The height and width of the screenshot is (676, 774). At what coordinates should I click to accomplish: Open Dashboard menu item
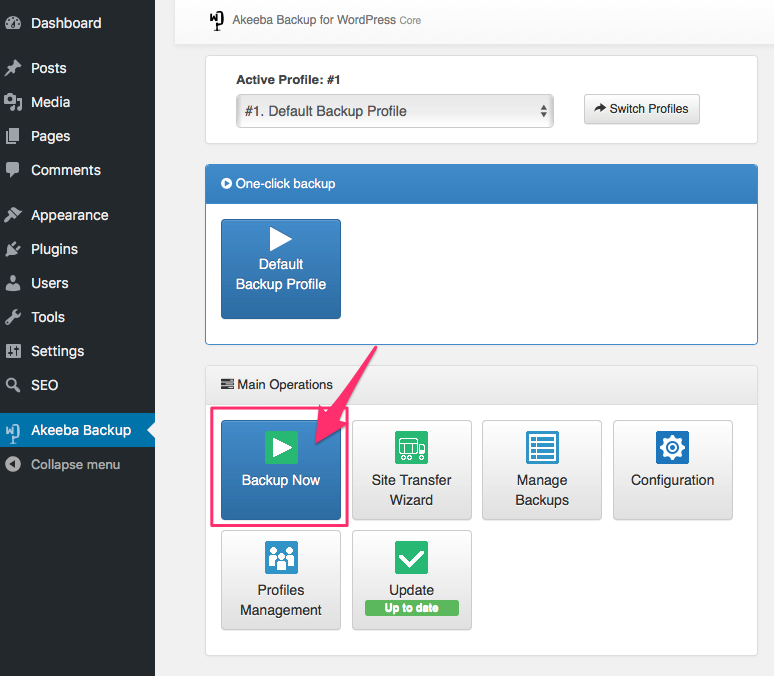66,23
